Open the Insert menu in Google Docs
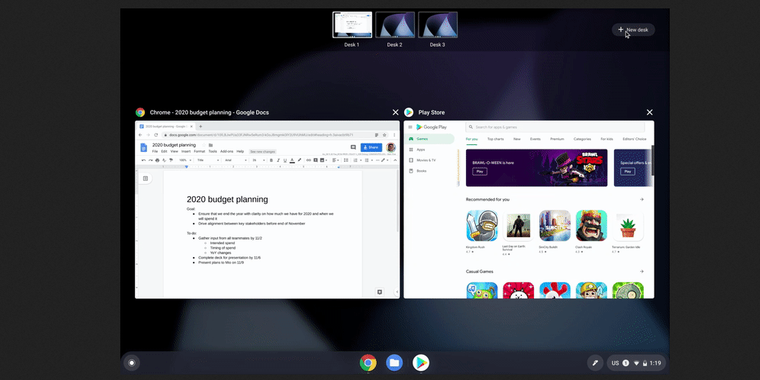This screenshot has width=760, height=380. tap(186, 152)
